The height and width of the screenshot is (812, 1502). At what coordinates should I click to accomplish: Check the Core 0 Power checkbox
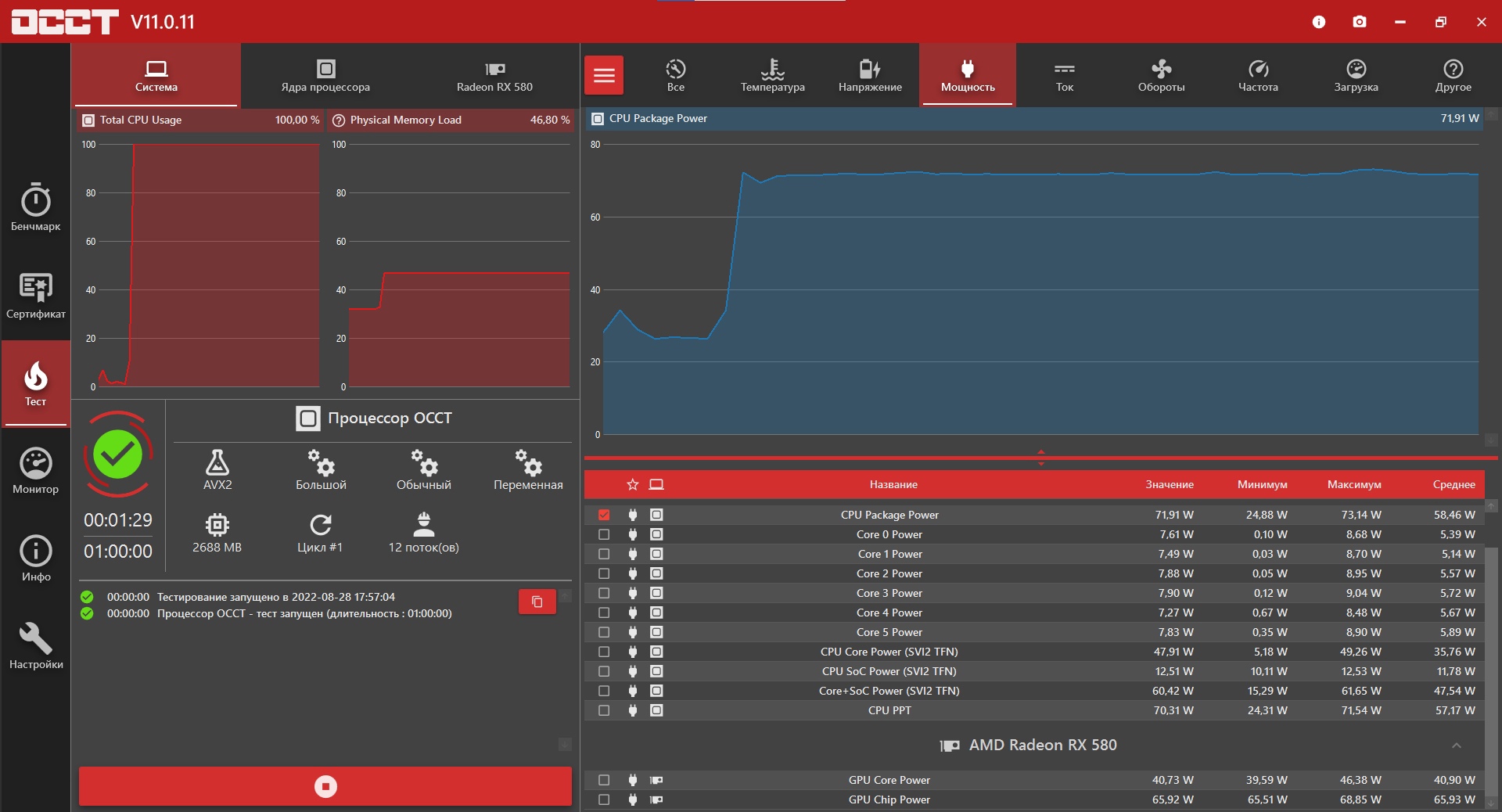(x=604, y=534)
